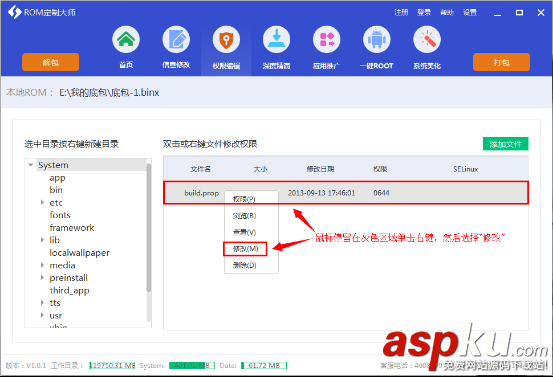Click the 大小 column header
The image size is (553, 377).
(260, 169)
